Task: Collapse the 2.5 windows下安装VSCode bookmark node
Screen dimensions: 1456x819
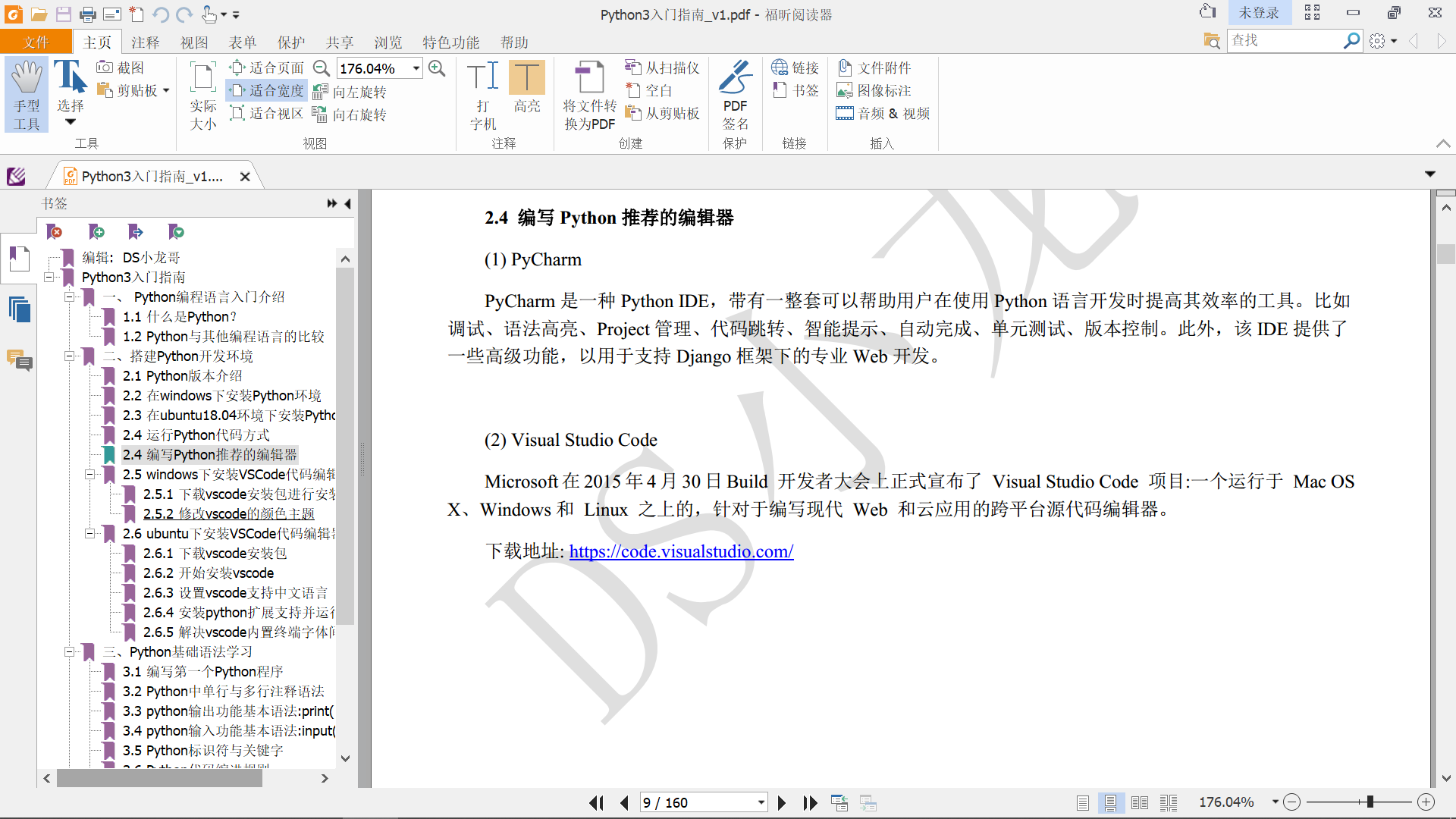Action: (x=89, y=475)
